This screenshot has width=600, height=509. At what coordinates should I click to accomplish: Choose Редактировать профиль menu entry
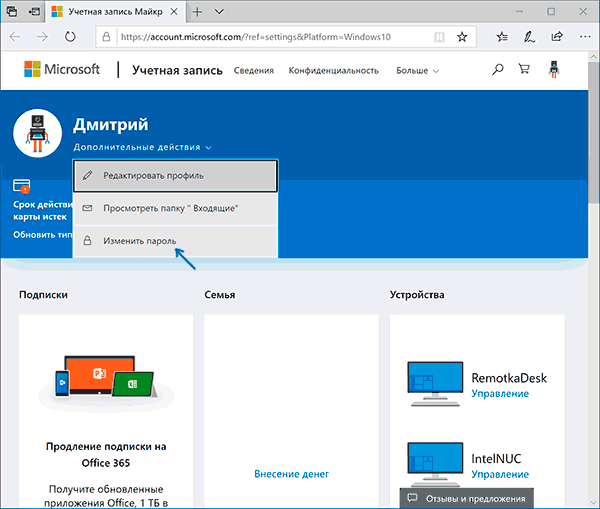(x=175, y=176)
